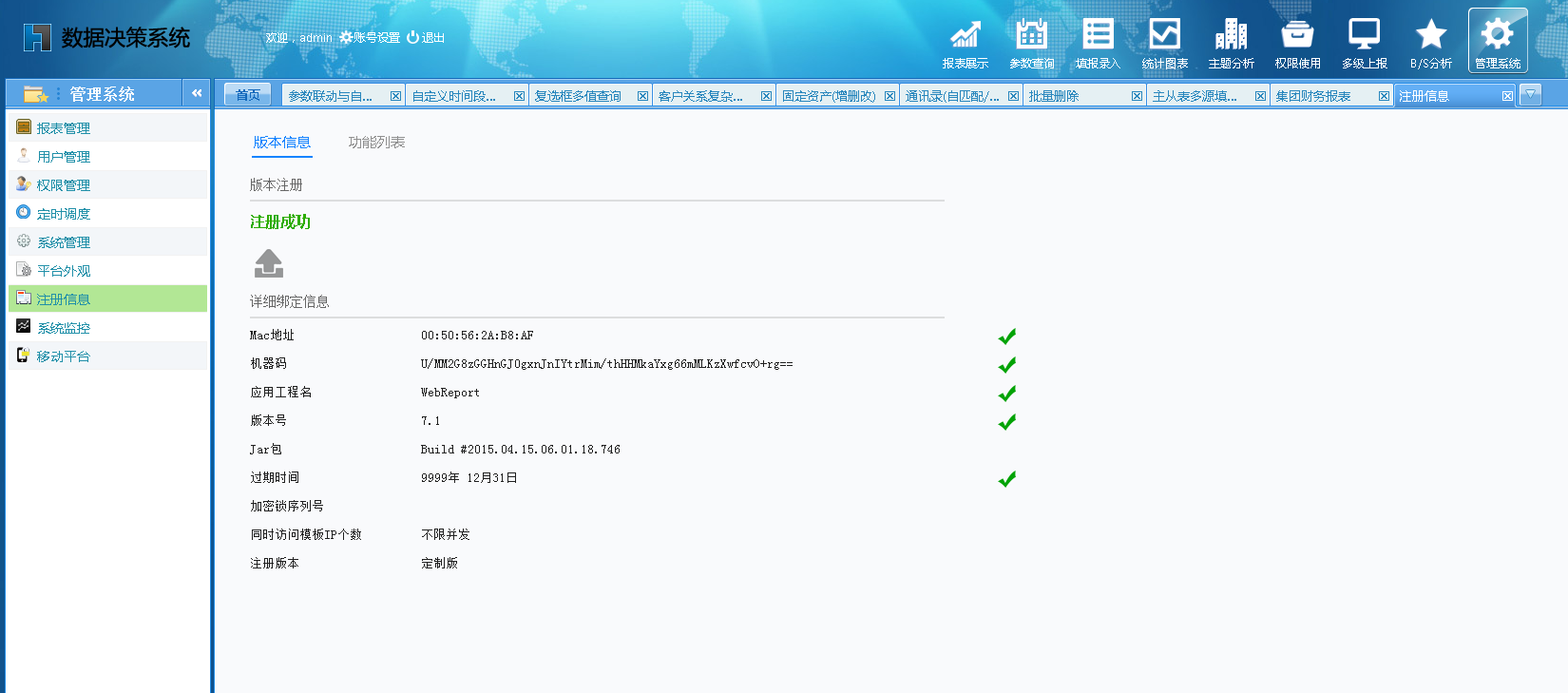1568x693 pixels.
Task: Collapse the left sidebar panel
Action: tap(197, 93)
